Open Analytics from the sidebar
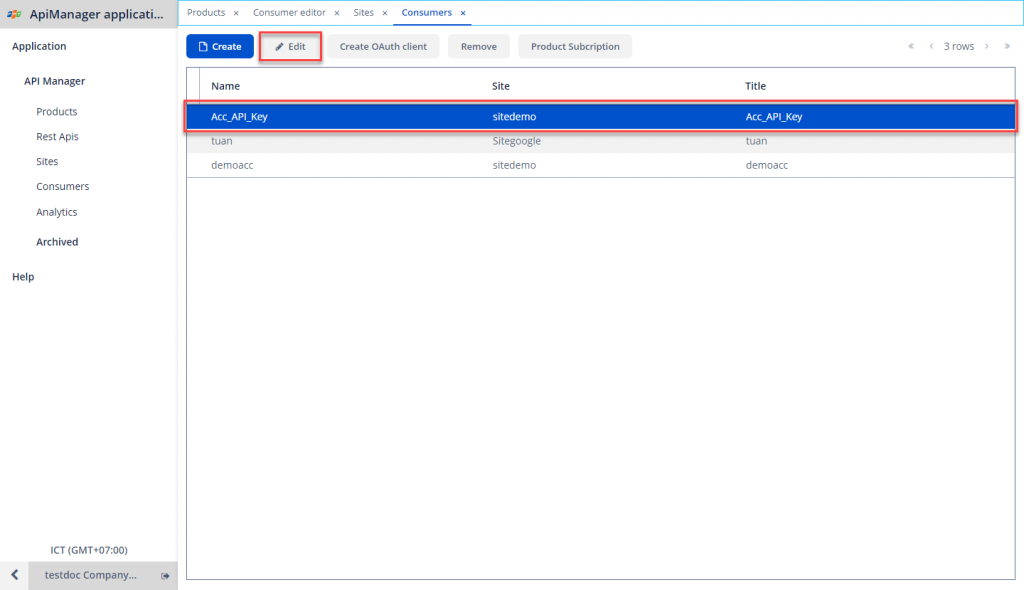1024x590 pixels. (57, 211)
